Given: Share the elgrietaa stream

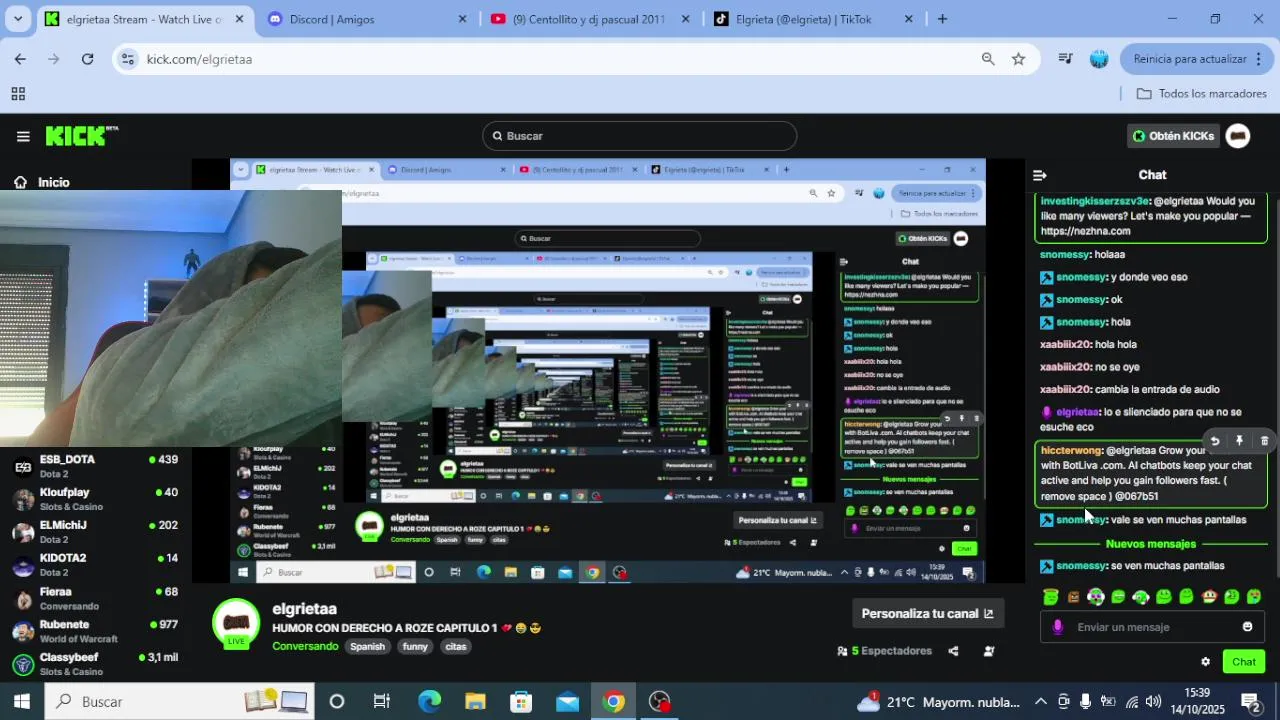Looking at the screenshot, I should (953, 651).
